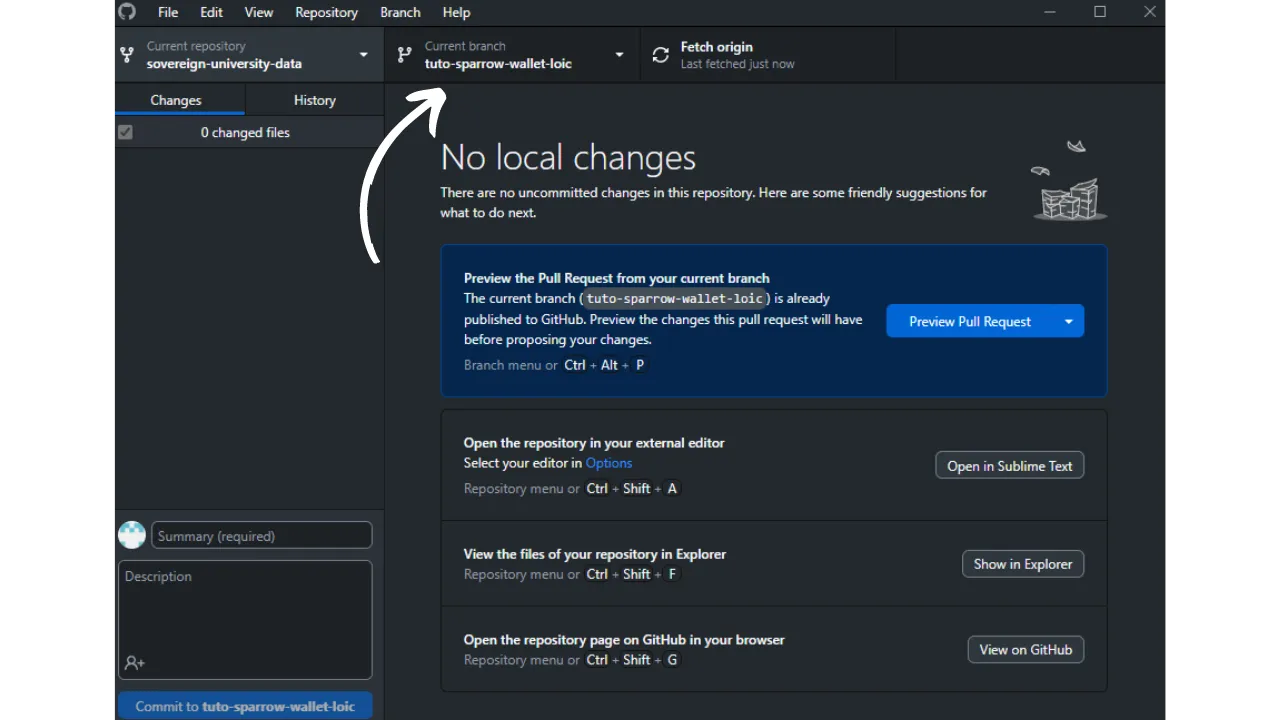Click the add co-authors icon in Description
Image resolution: width=1280 pixels, height=720 pixels.
(134, 663)
